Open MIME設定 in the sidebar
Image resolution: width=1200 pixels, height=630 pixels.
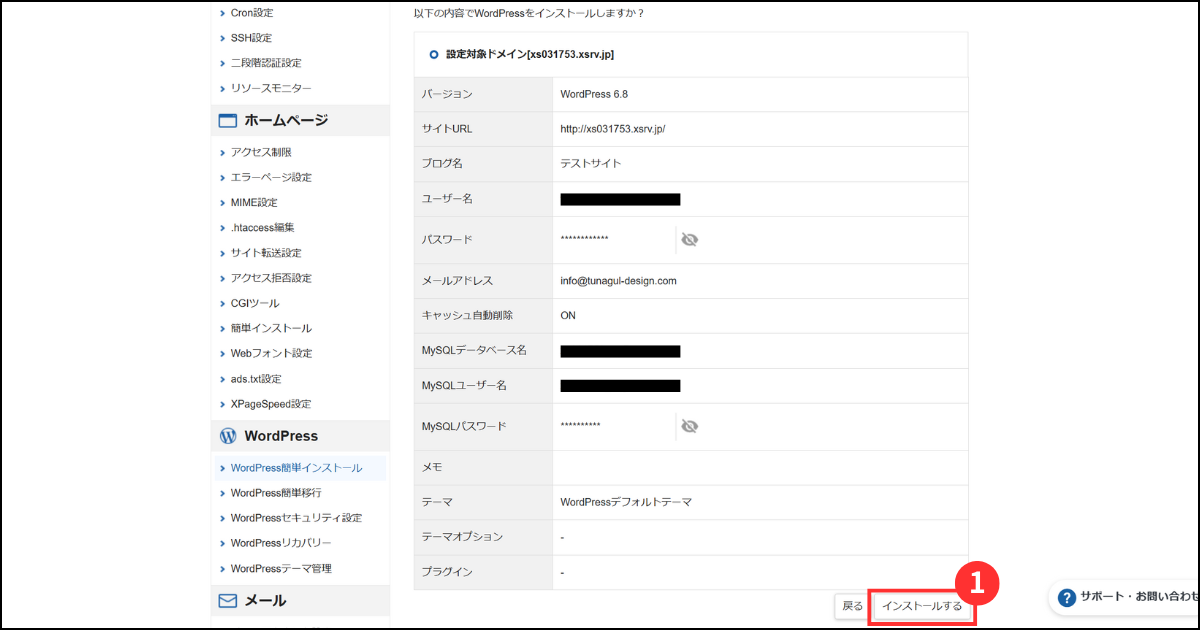click(254, 202)
